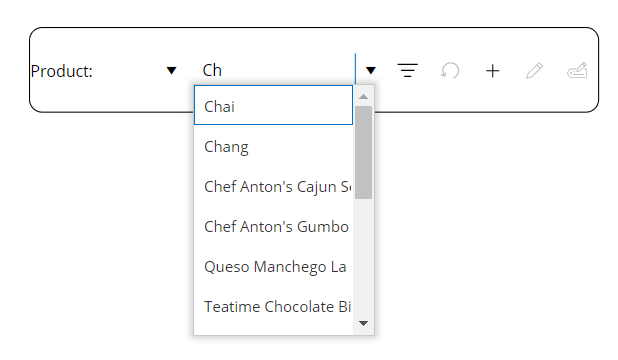Choose Queso Manchego La Pastora item
Viewport: 618px width, 360px height.
274,267
